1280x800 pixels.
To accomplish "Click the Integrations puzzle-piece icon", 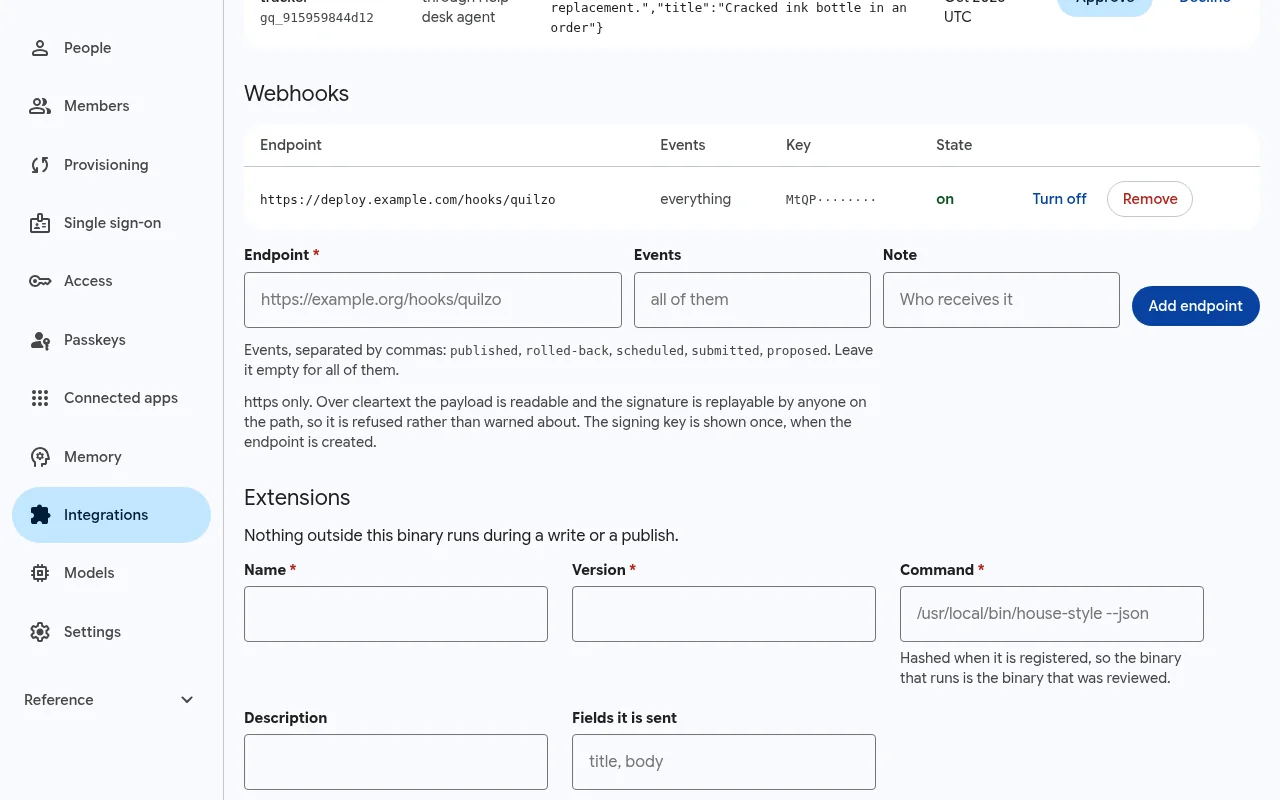I will (40, 515).
